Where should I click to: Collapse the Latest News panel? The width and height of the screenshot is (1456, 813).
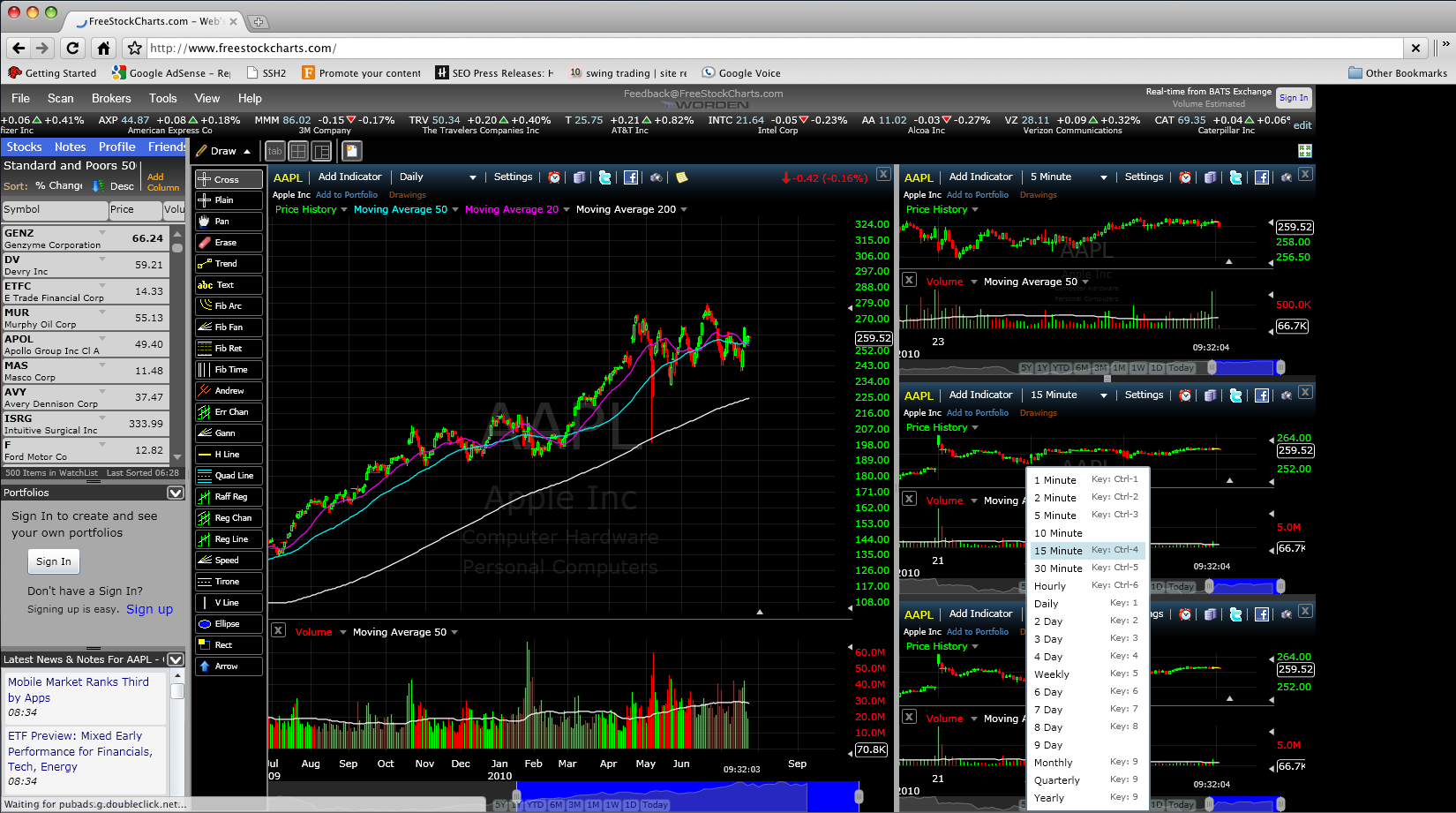pyautogui.click(x=176, y=659)
